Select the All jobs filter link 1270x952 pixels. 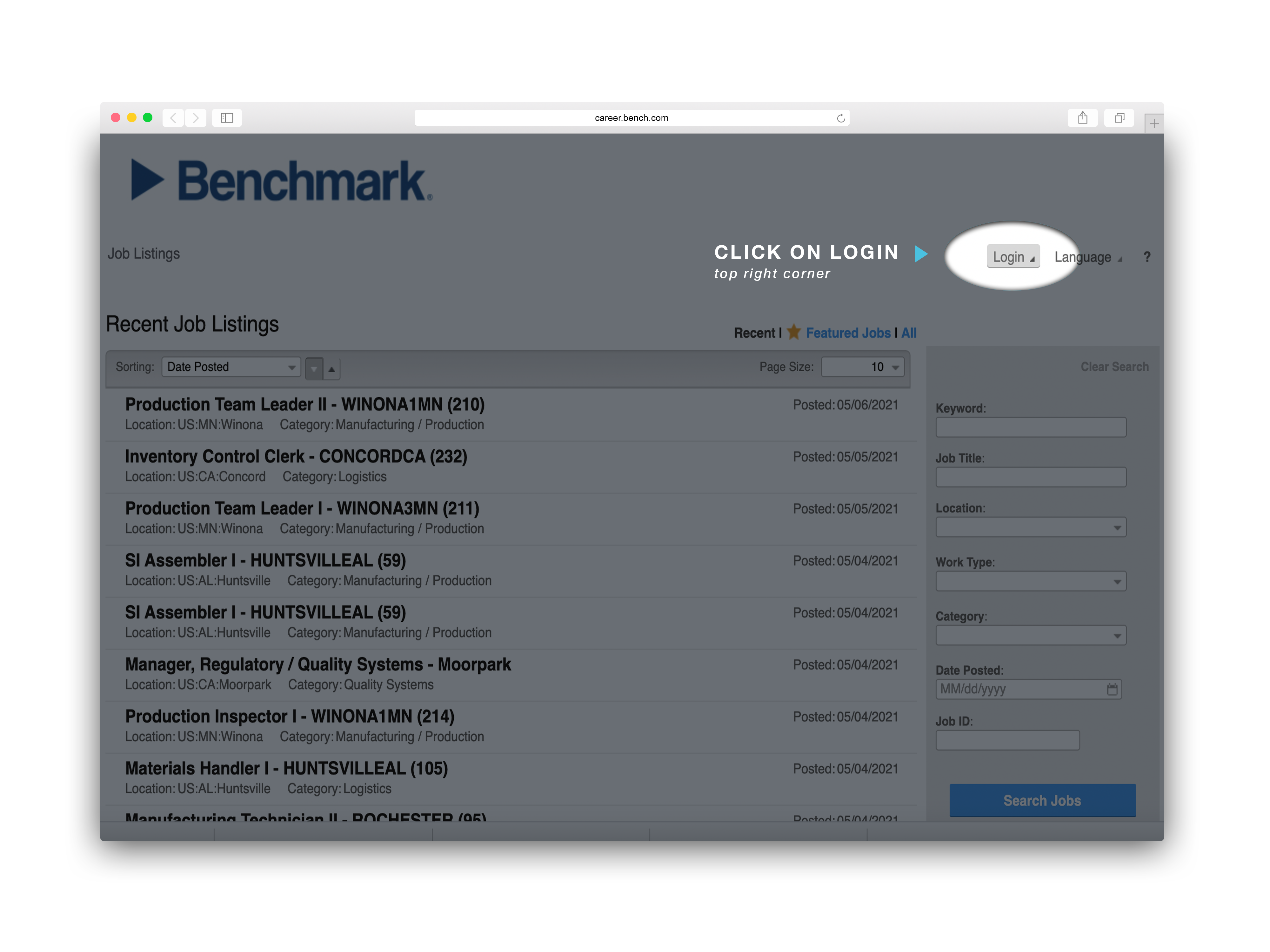click(x=909, y=333)
